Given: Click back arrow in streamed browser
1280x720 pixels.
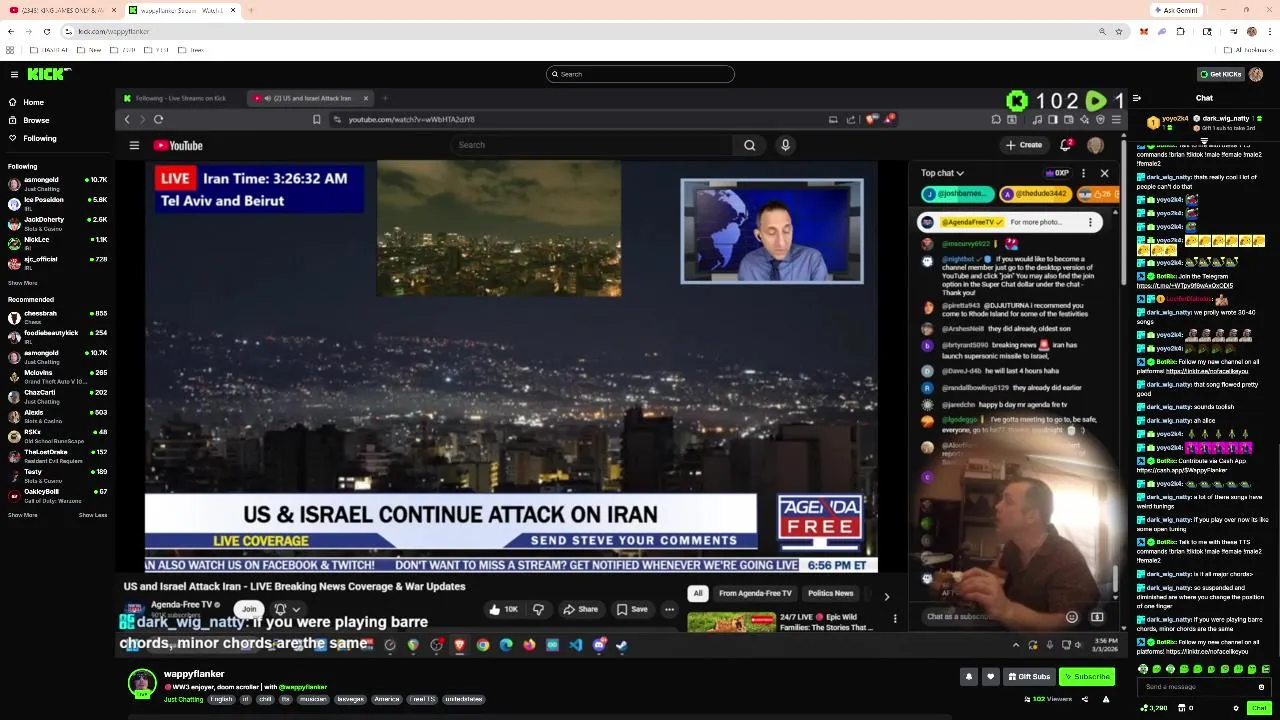Looking at the screenshot, I should 127,120.
